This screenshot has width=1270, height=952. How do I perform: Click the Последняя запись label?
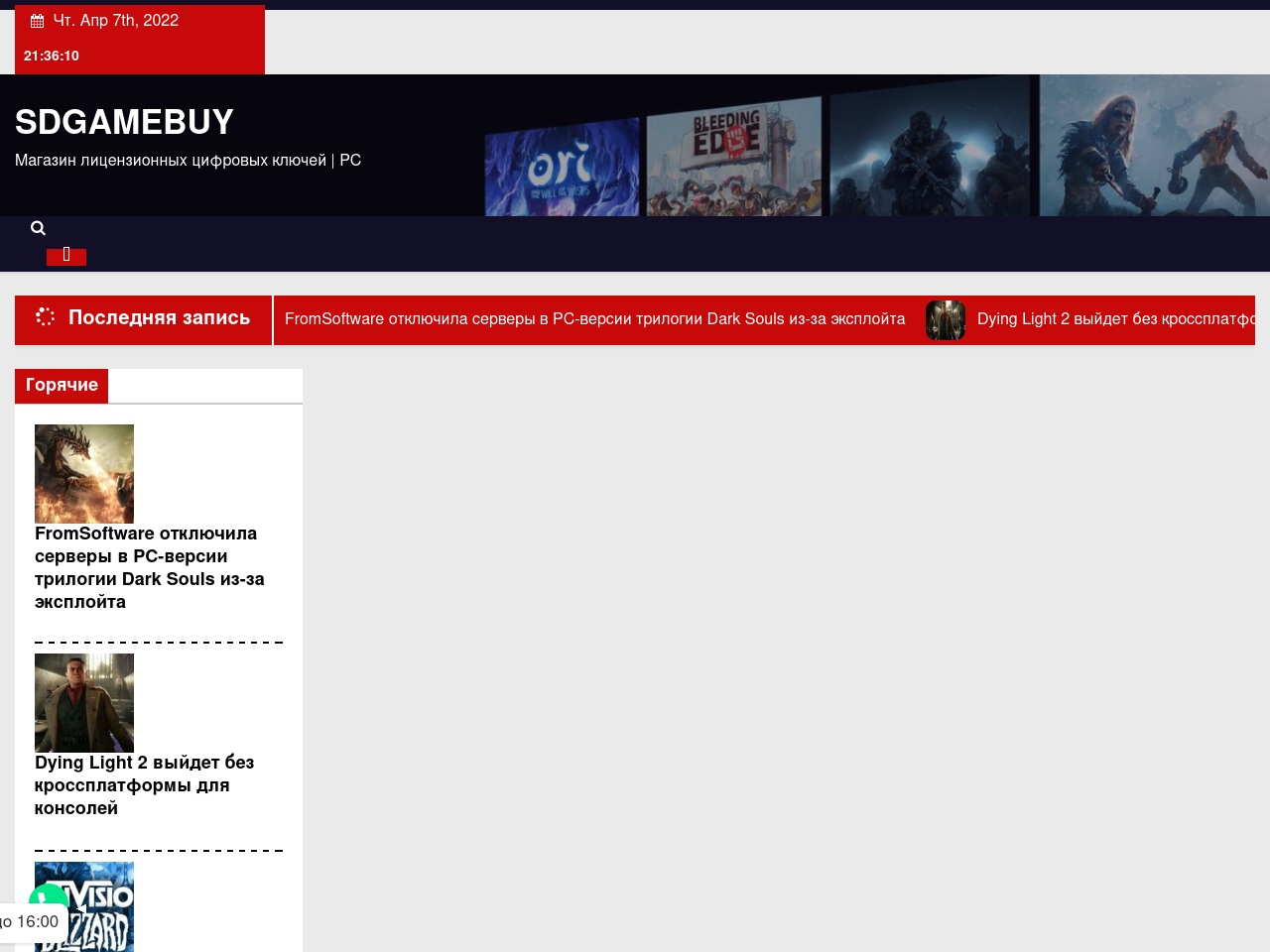point(159,318)
